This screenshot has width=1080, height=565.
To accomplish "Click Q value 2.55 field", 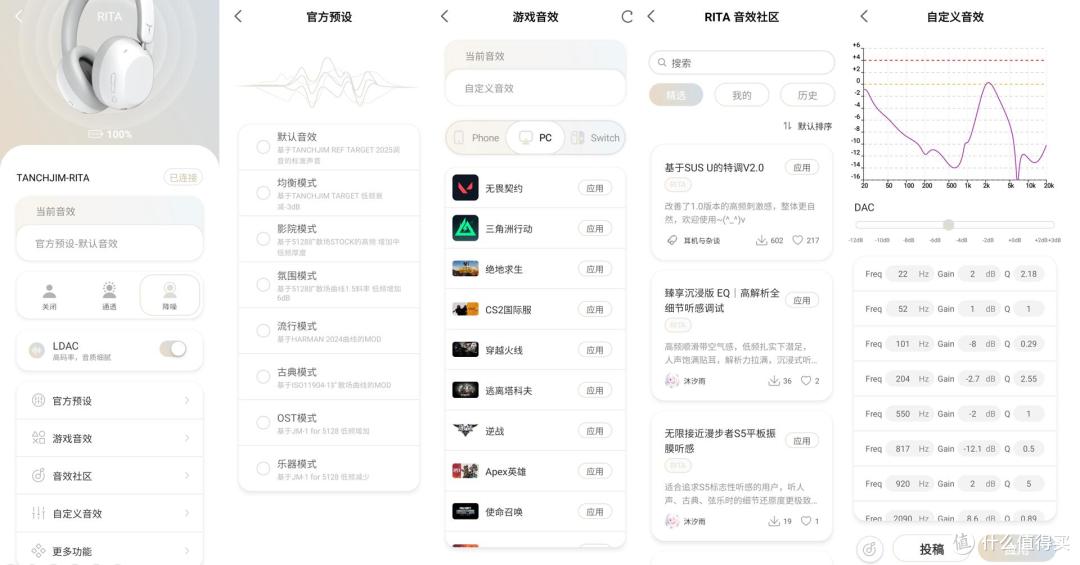I will click(1028, 379).
